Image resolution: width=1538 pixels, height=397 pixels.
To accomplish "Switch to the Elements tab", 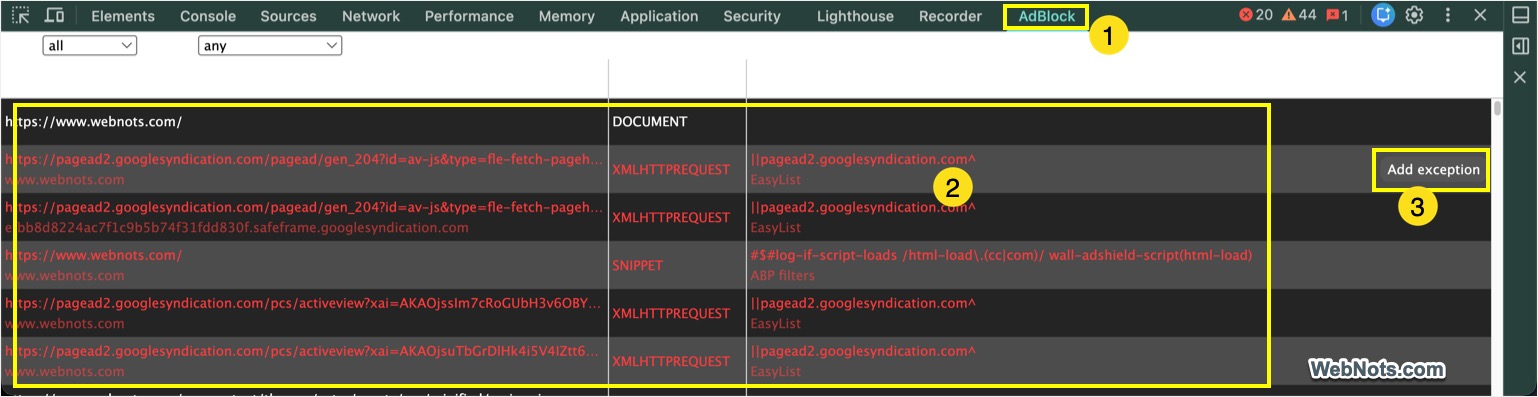I will coord(123,16).
